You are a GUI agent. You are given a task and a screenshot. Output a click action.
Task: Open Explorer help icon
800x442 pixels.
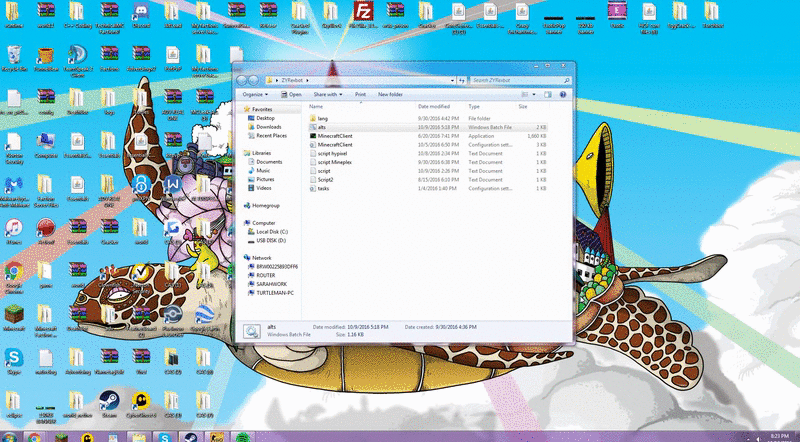tap(563, 94)
